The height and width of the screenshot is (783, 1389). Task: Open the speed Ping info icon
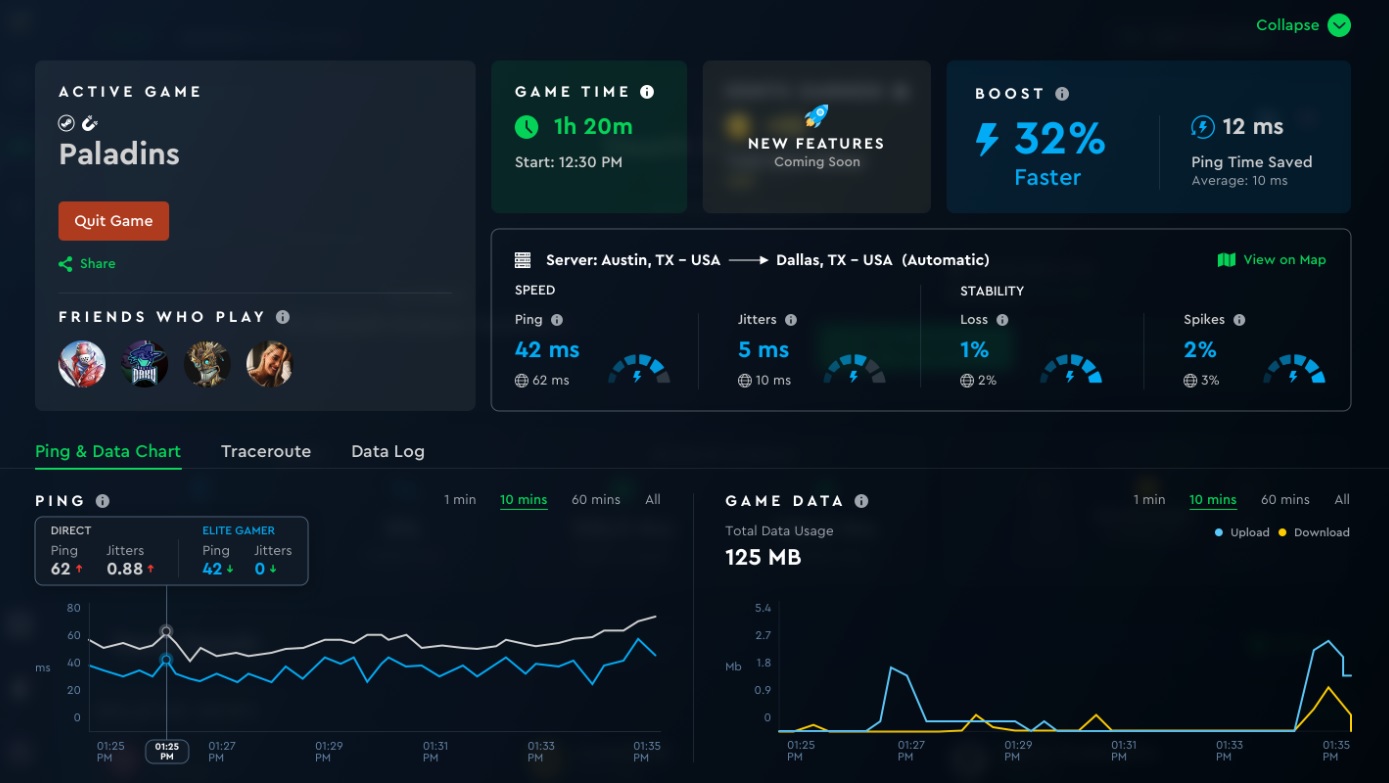pyautogui.click(x=557, y=320)
